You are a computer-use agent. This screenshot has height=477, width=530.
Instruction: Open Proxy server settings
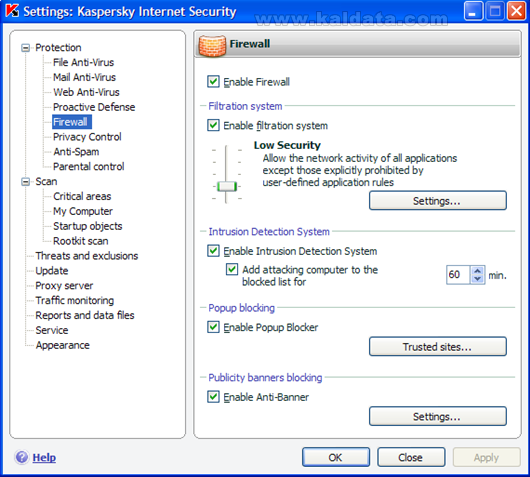tap(64, 286)
